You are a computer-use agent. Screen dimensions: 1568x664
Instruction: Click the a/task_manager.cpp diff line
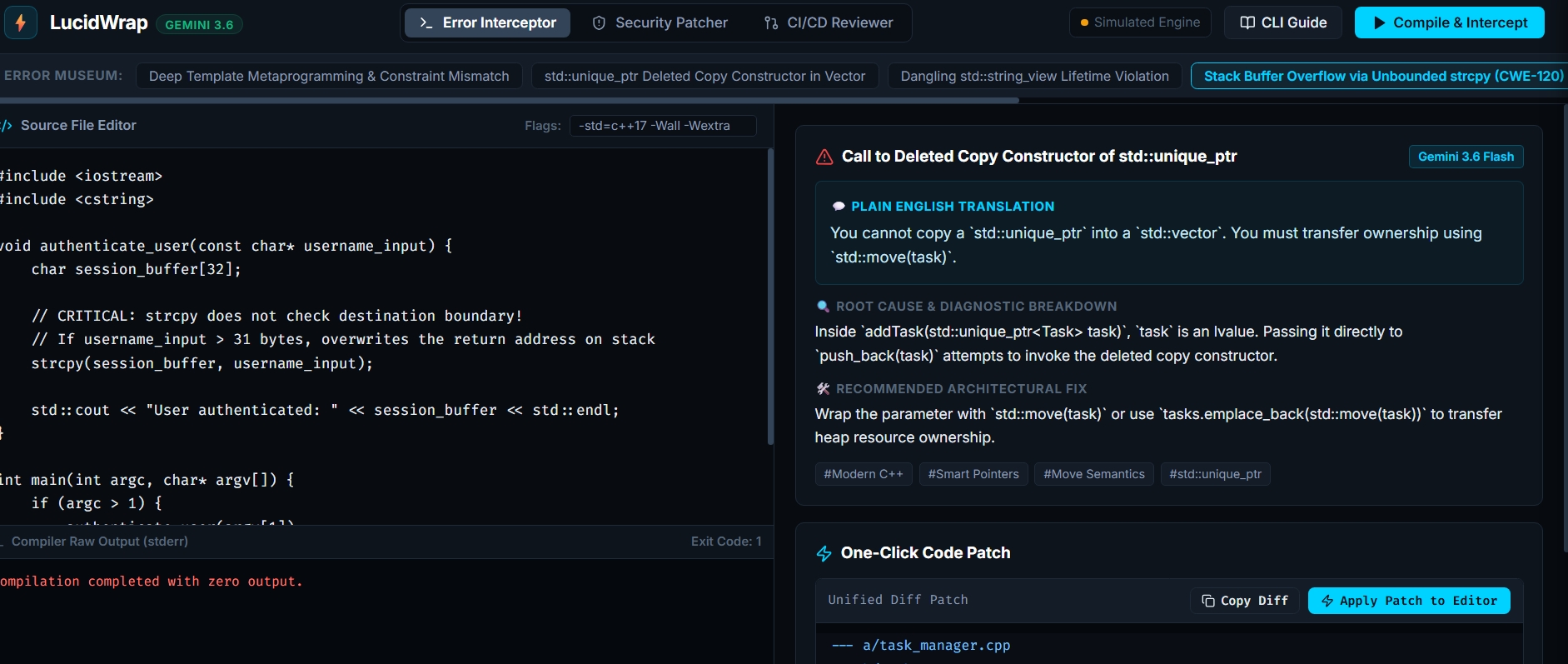click(x=921, y=646)
